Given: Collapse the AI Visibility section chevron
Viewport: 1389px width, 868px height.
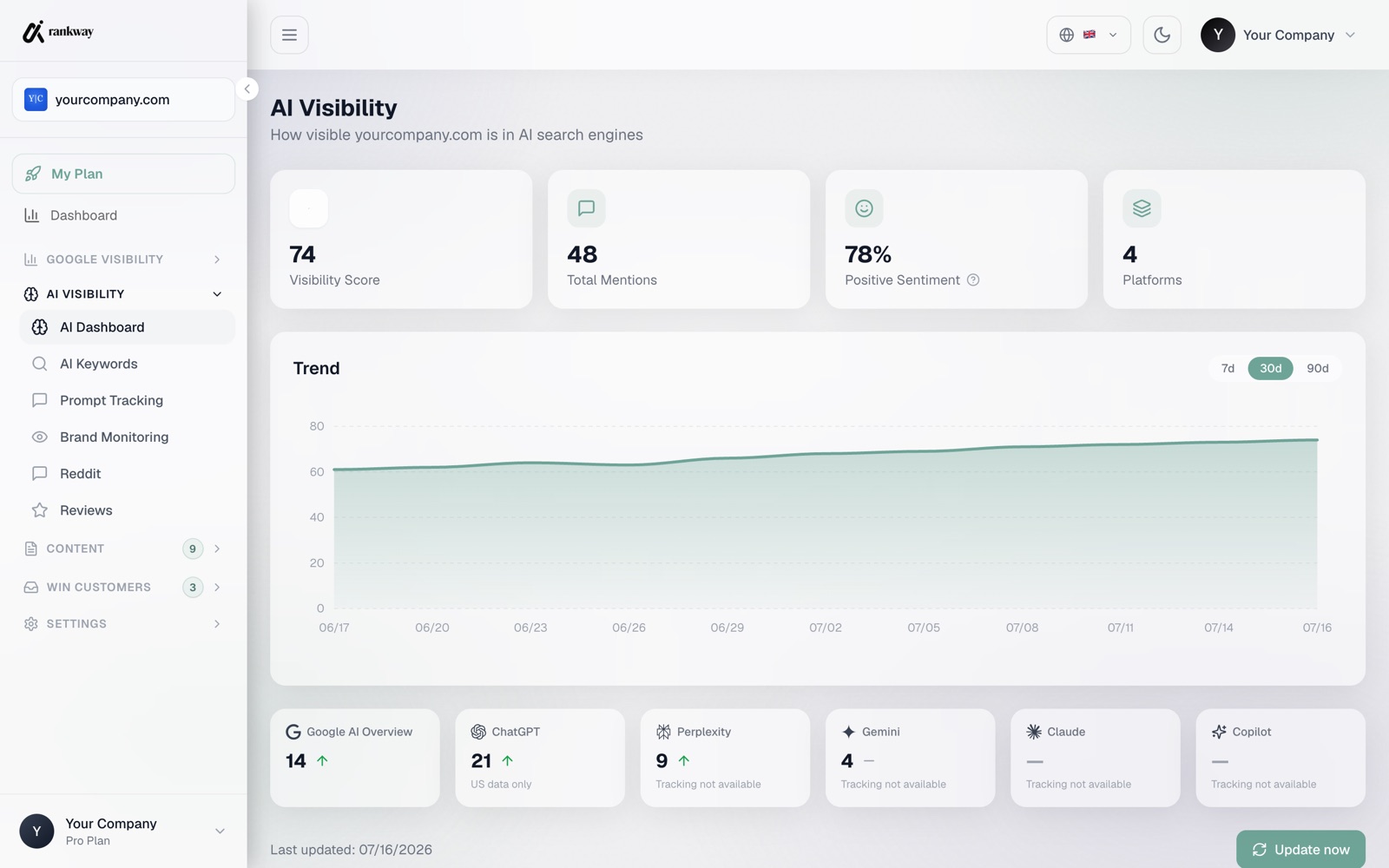Looking at the screenshot, I should (217, 294).
